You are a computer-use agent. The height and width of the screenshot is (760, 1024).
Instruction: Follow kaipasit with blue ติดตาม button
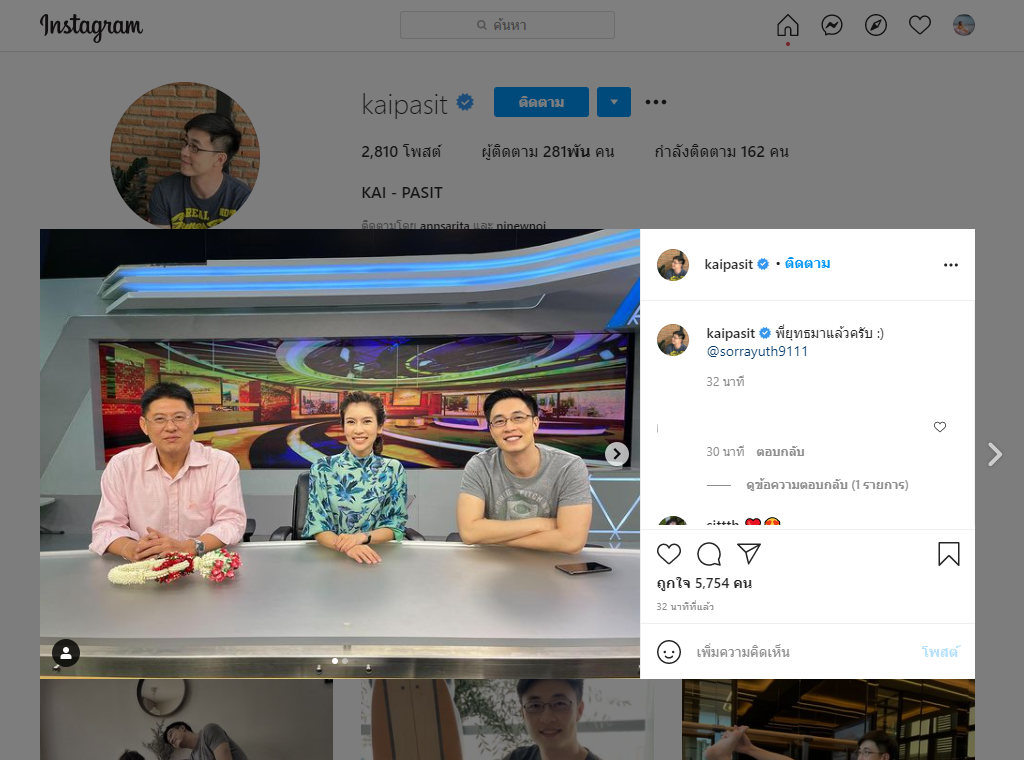[x=541, y=102]
